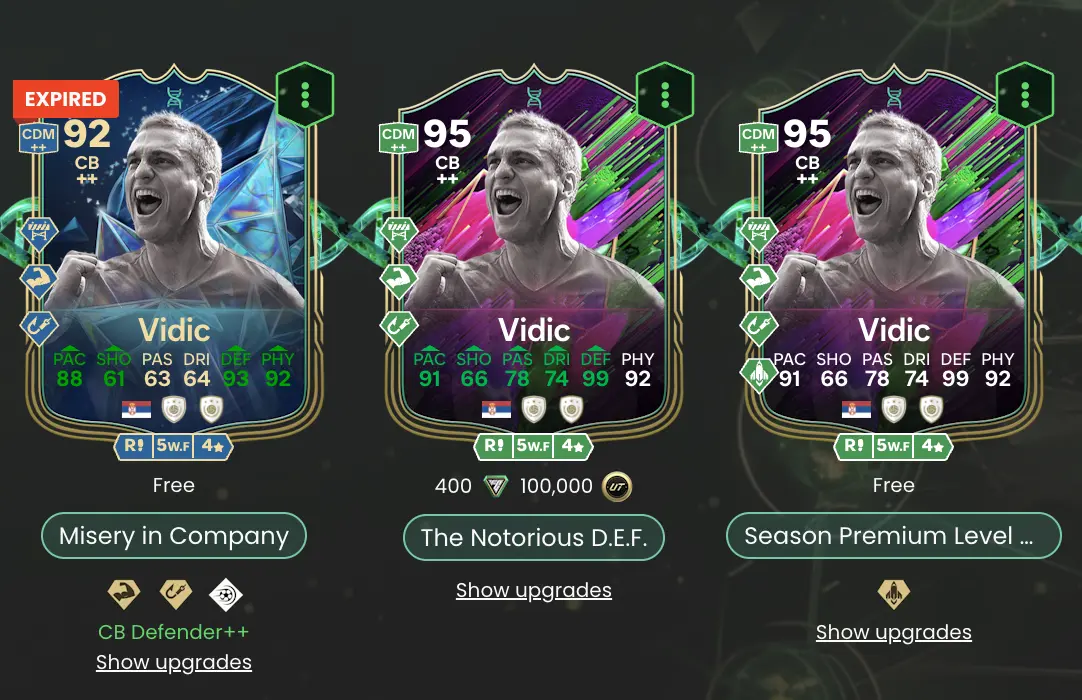Click white soccer ball icon under Misery in Company
Image resolution: width=1082 pixels, height=700 pixels.
point(226,594)
